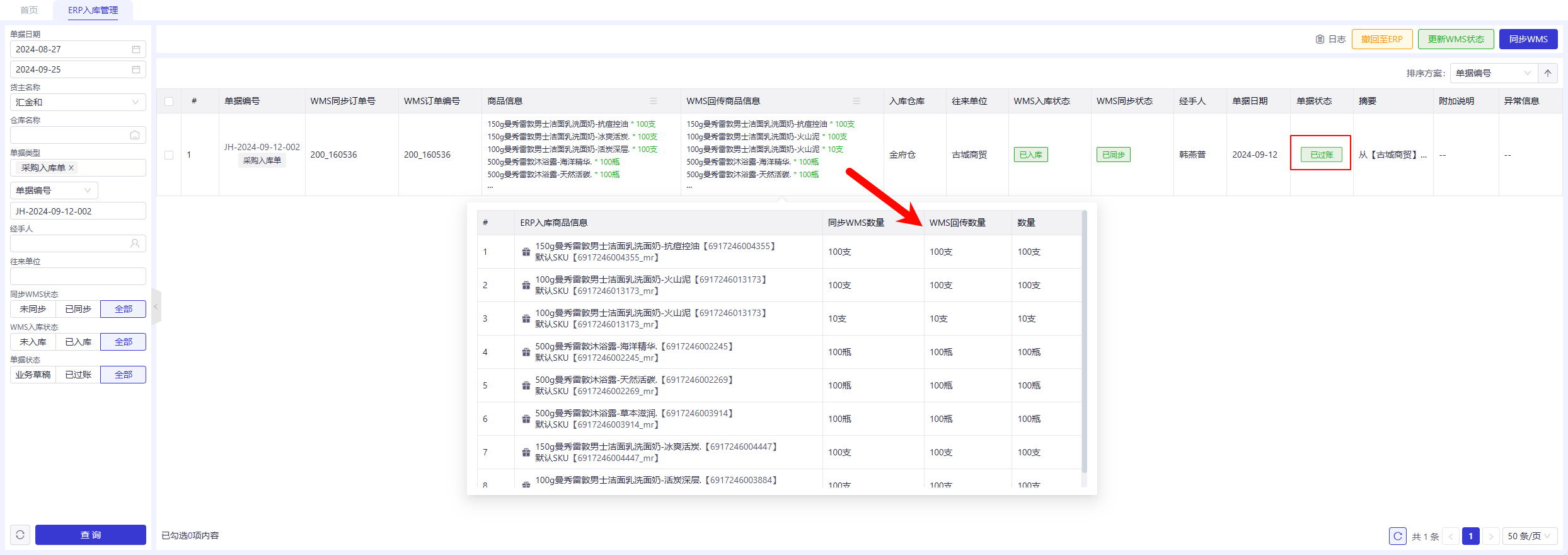The width and height of the screenshot is (1568, 555).
Task: Open the 排序方案 dropdown
Action: click(1494, 73)
